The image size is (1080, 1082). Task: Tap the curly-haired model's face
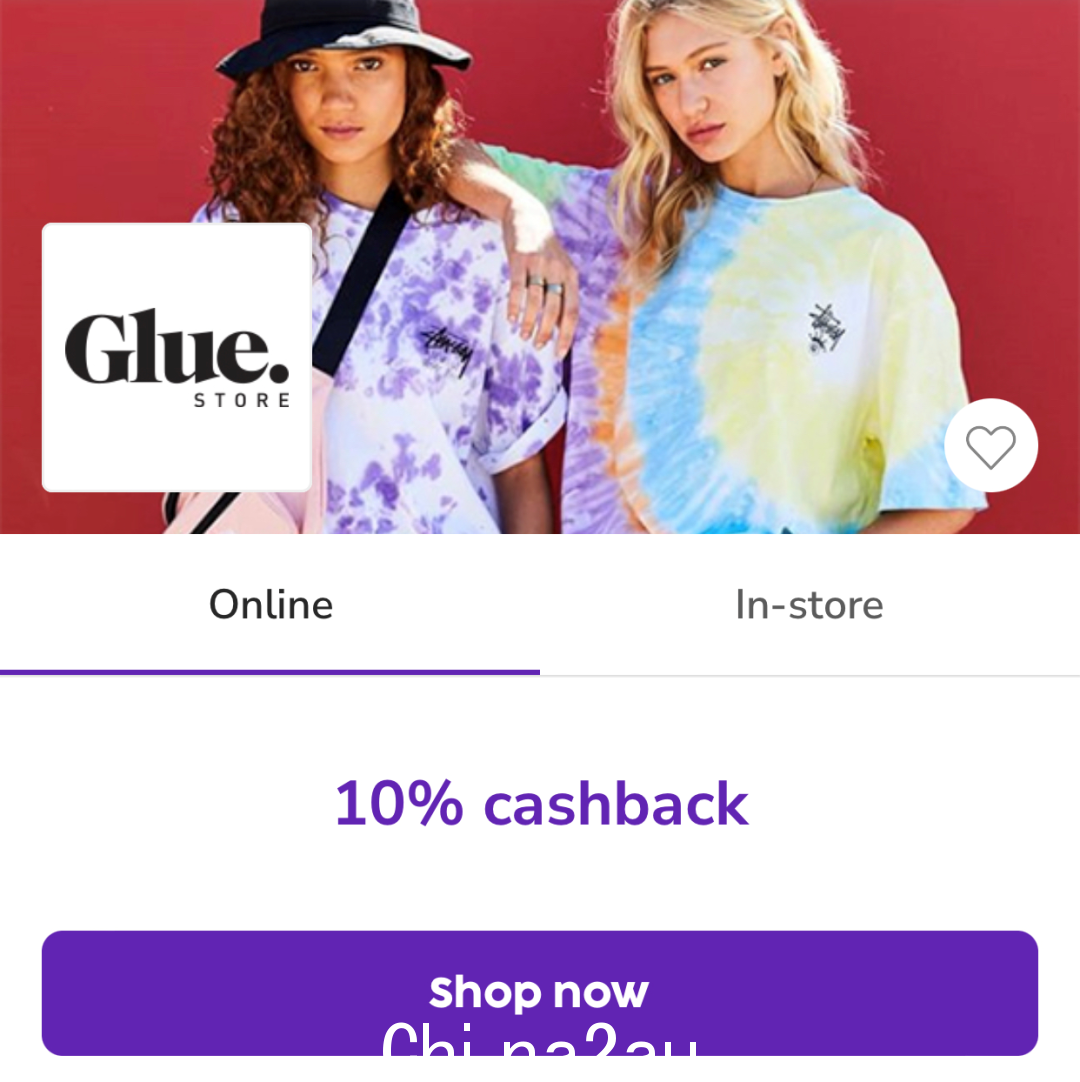point(340,97)
